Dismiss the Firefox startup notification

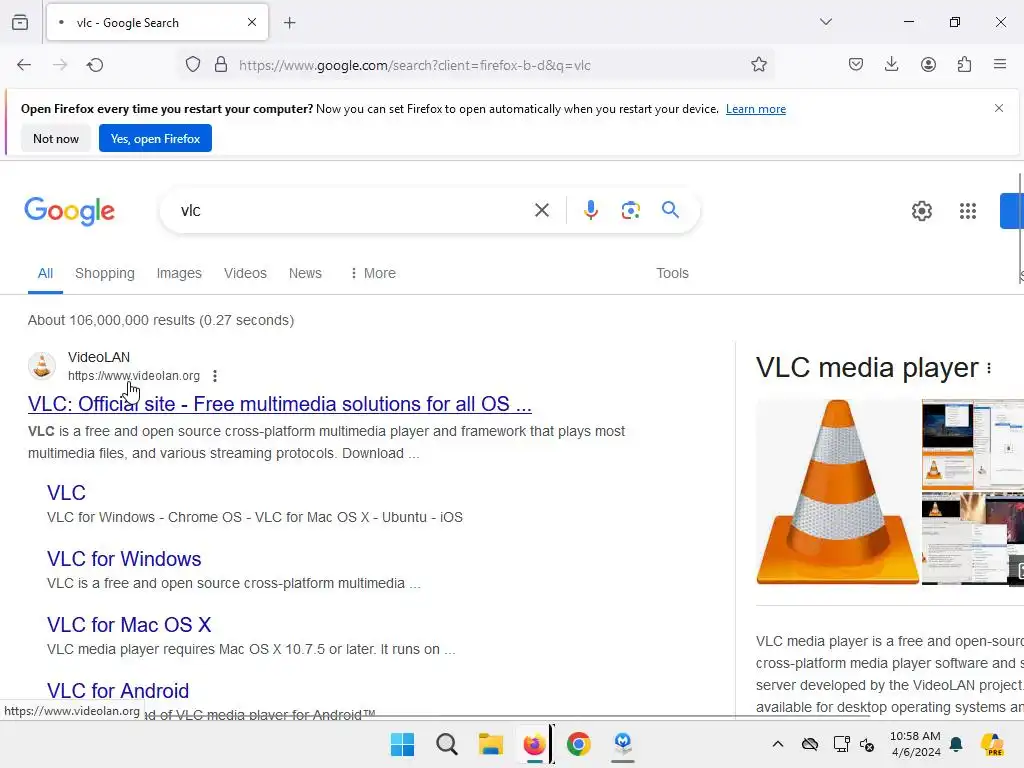(999, 108)
